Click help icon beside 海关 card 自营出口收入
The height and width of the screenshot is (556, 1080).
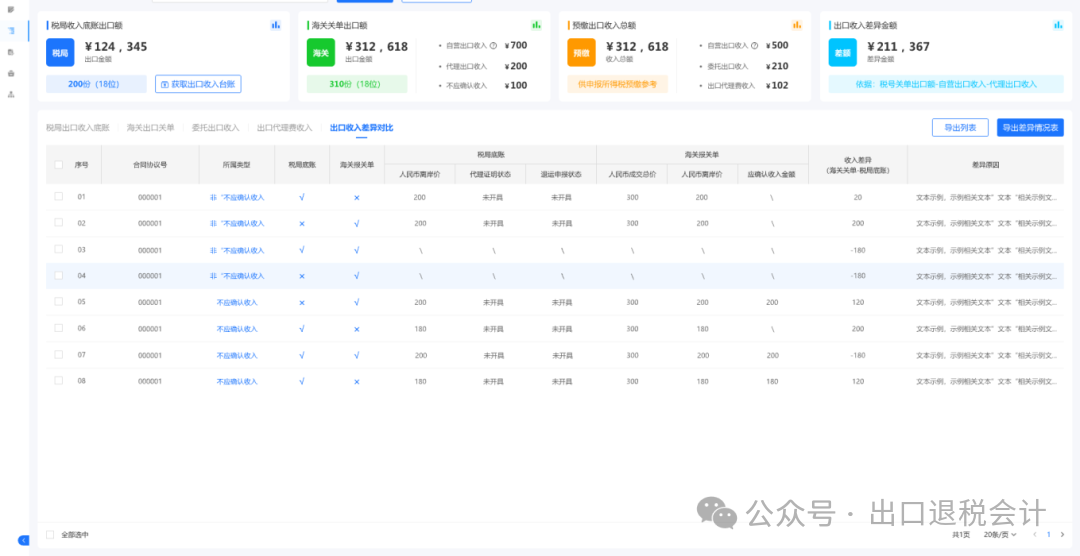[493, 46]
